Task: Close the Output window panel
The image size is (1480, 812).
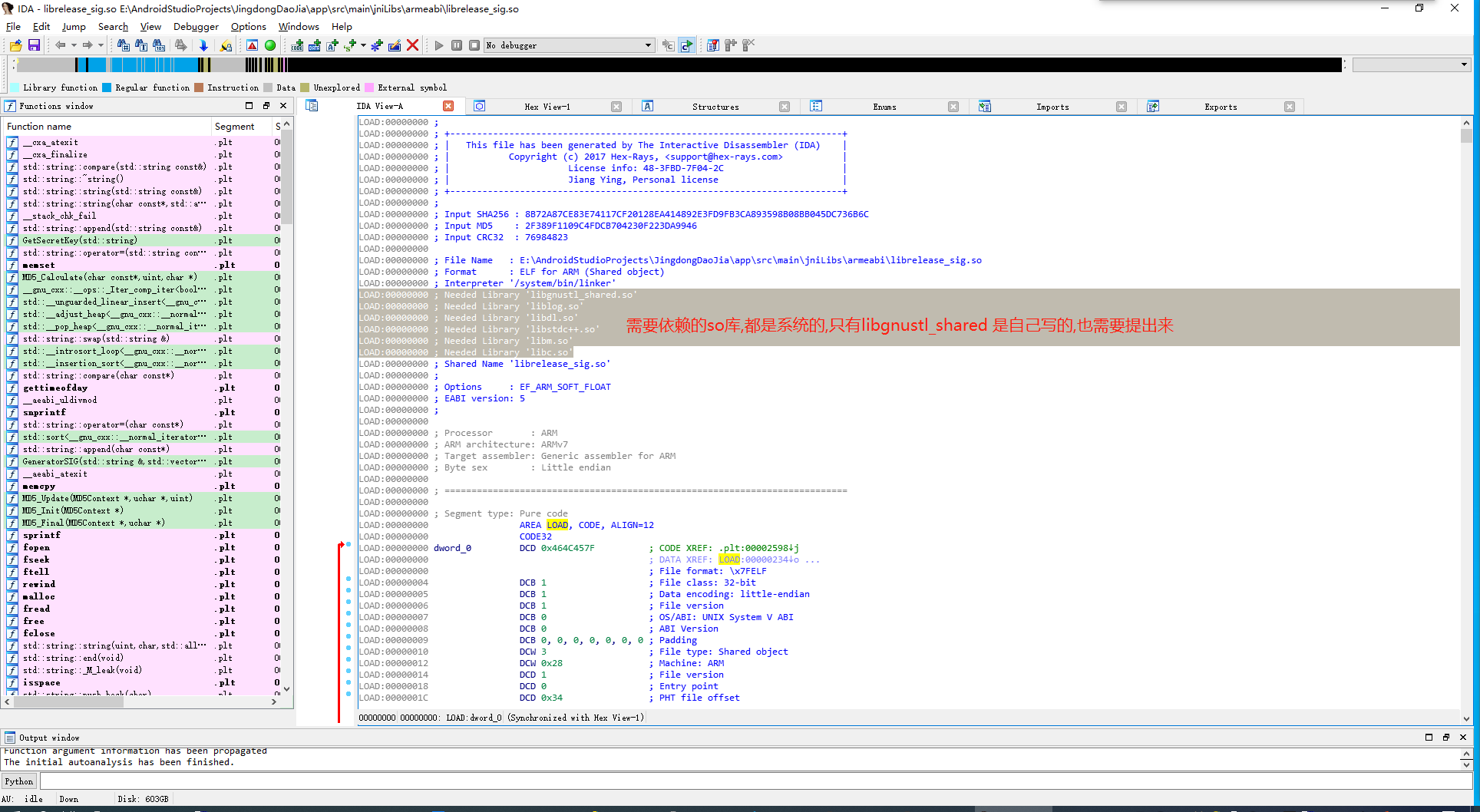Action: click(x=1463, y=737)
